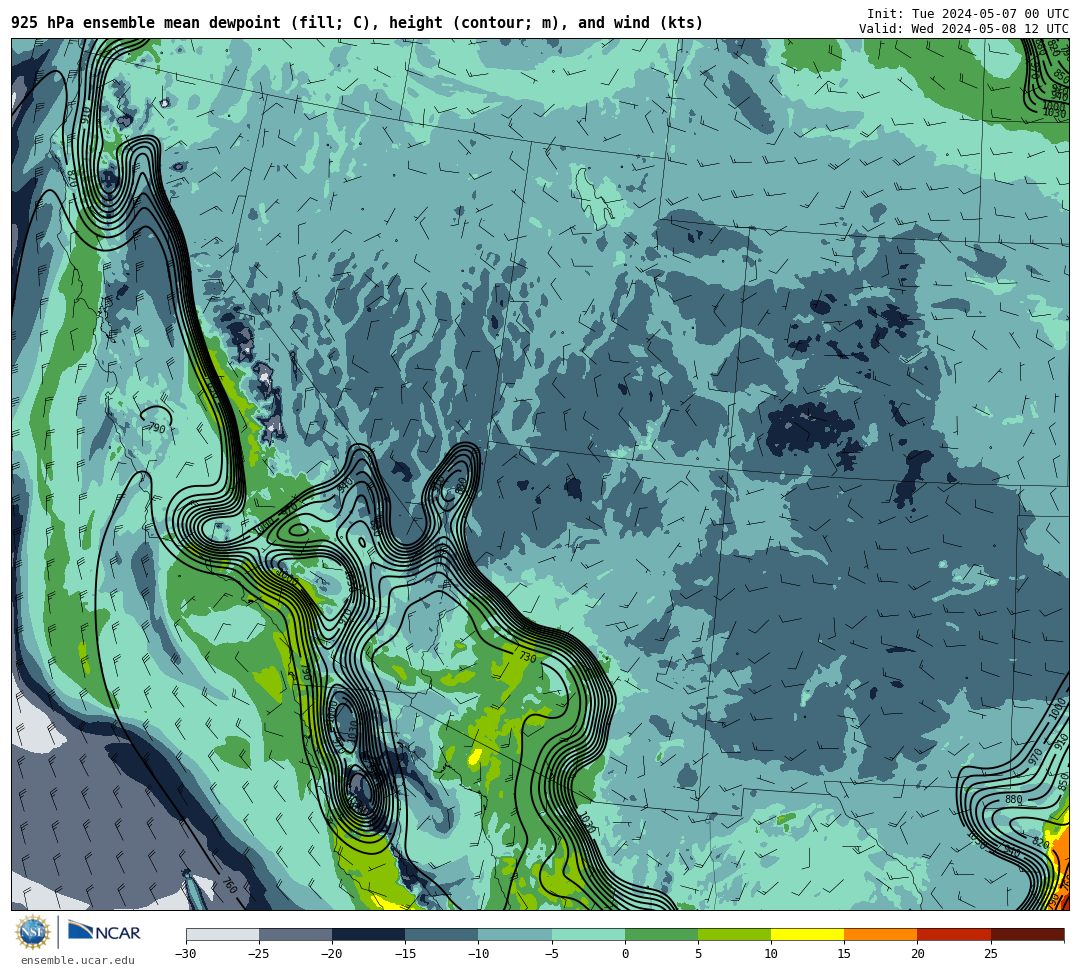Click the 'Init: Tue 2024-05-07 00 UTC' text

(968, 14)
